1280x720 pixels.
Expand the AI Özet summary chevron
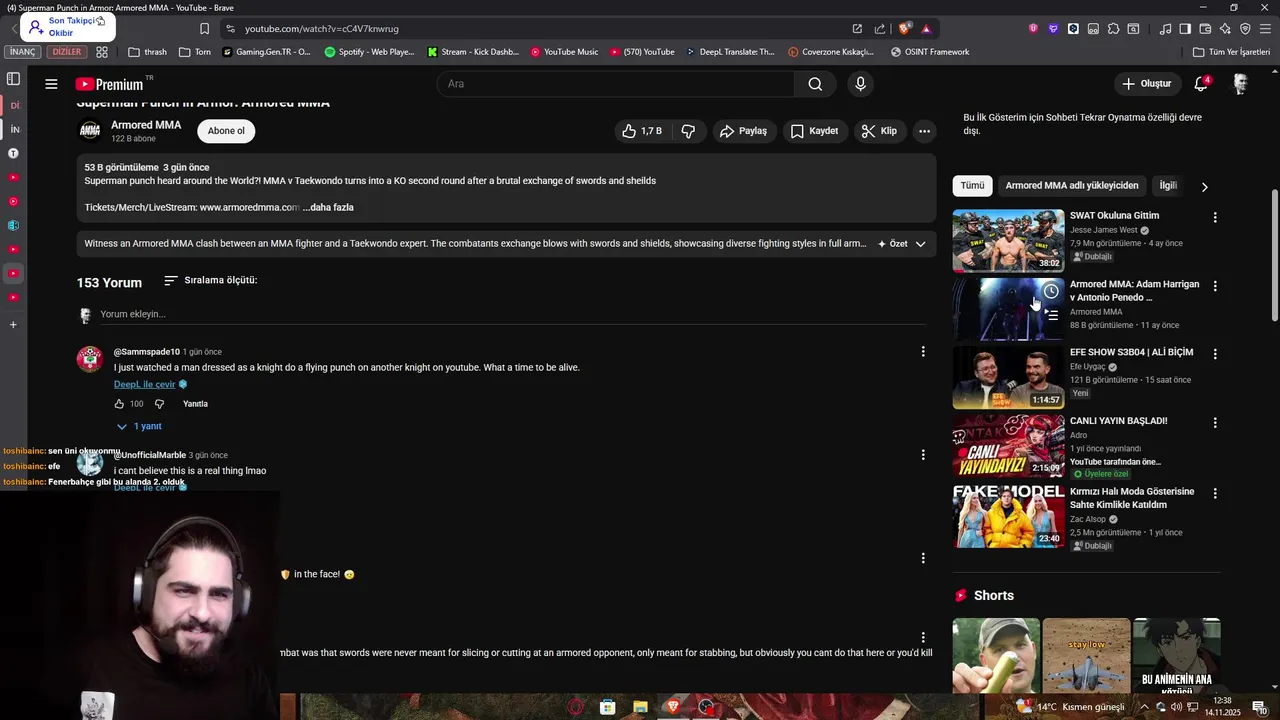(920, 244)
